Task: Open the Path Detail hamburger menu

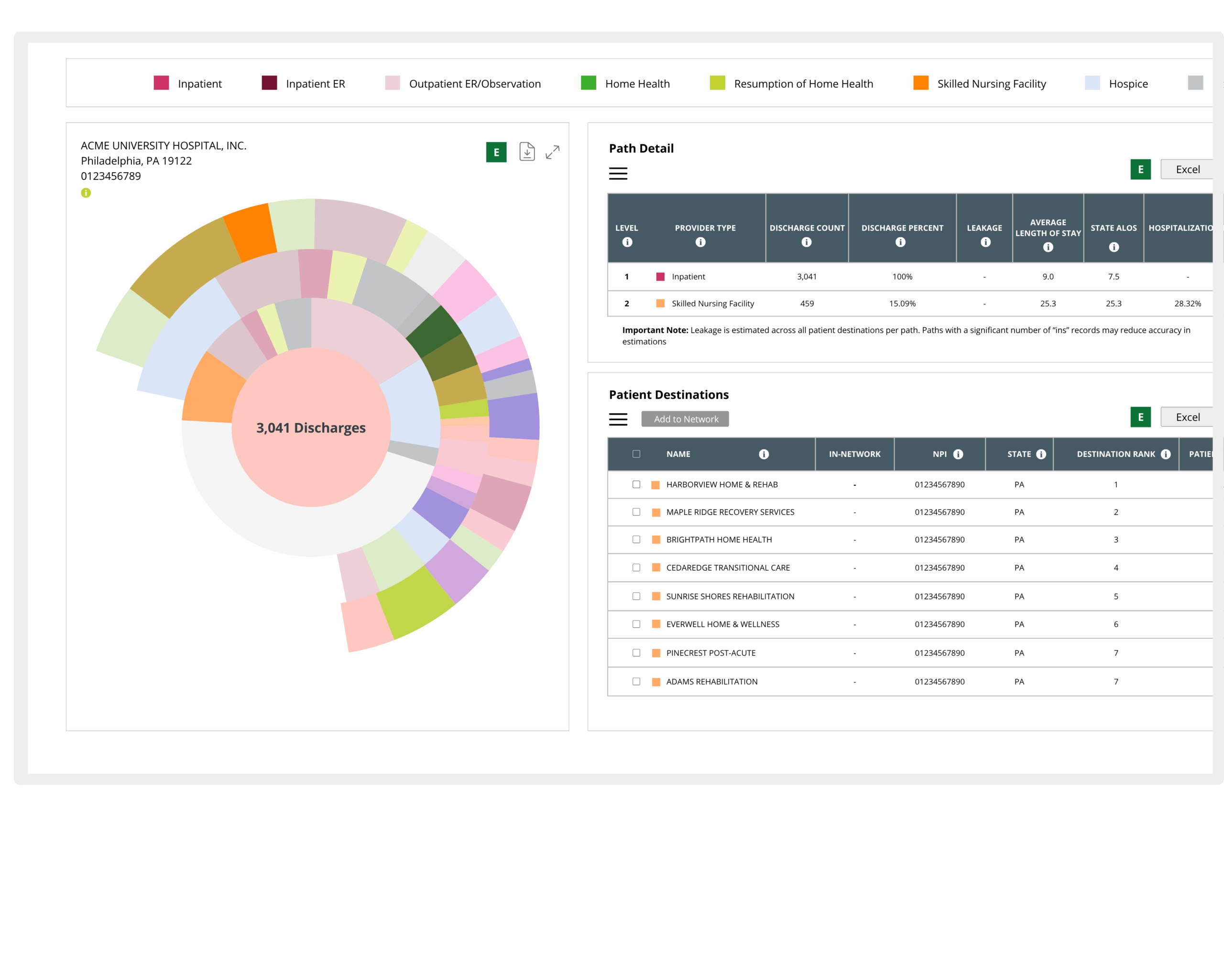Action: 618,174
